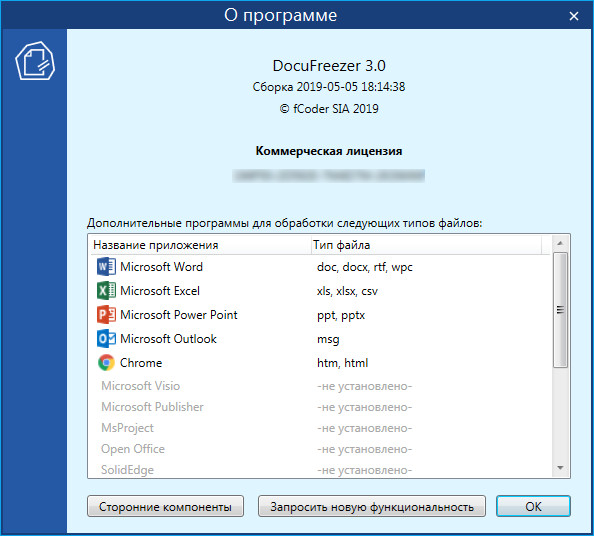Click the Chrome icon in list

[106, 363]
